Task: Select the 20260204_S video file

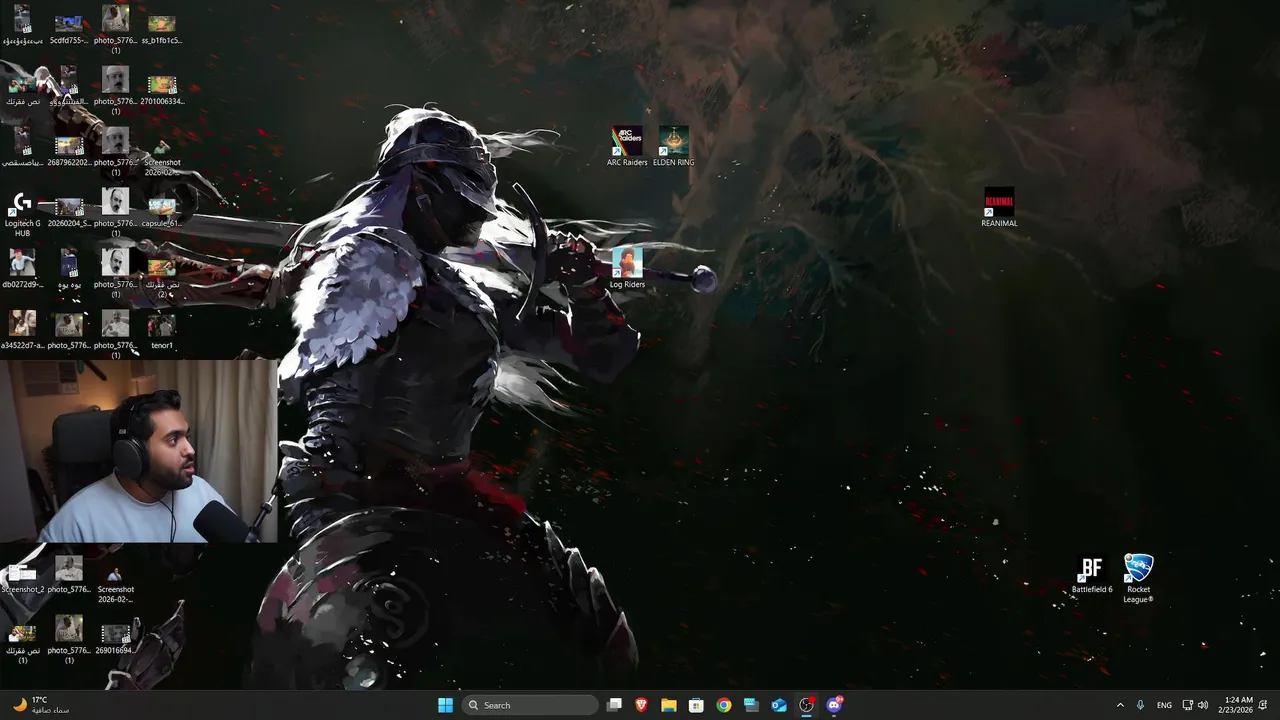Action: pos(69,211)
